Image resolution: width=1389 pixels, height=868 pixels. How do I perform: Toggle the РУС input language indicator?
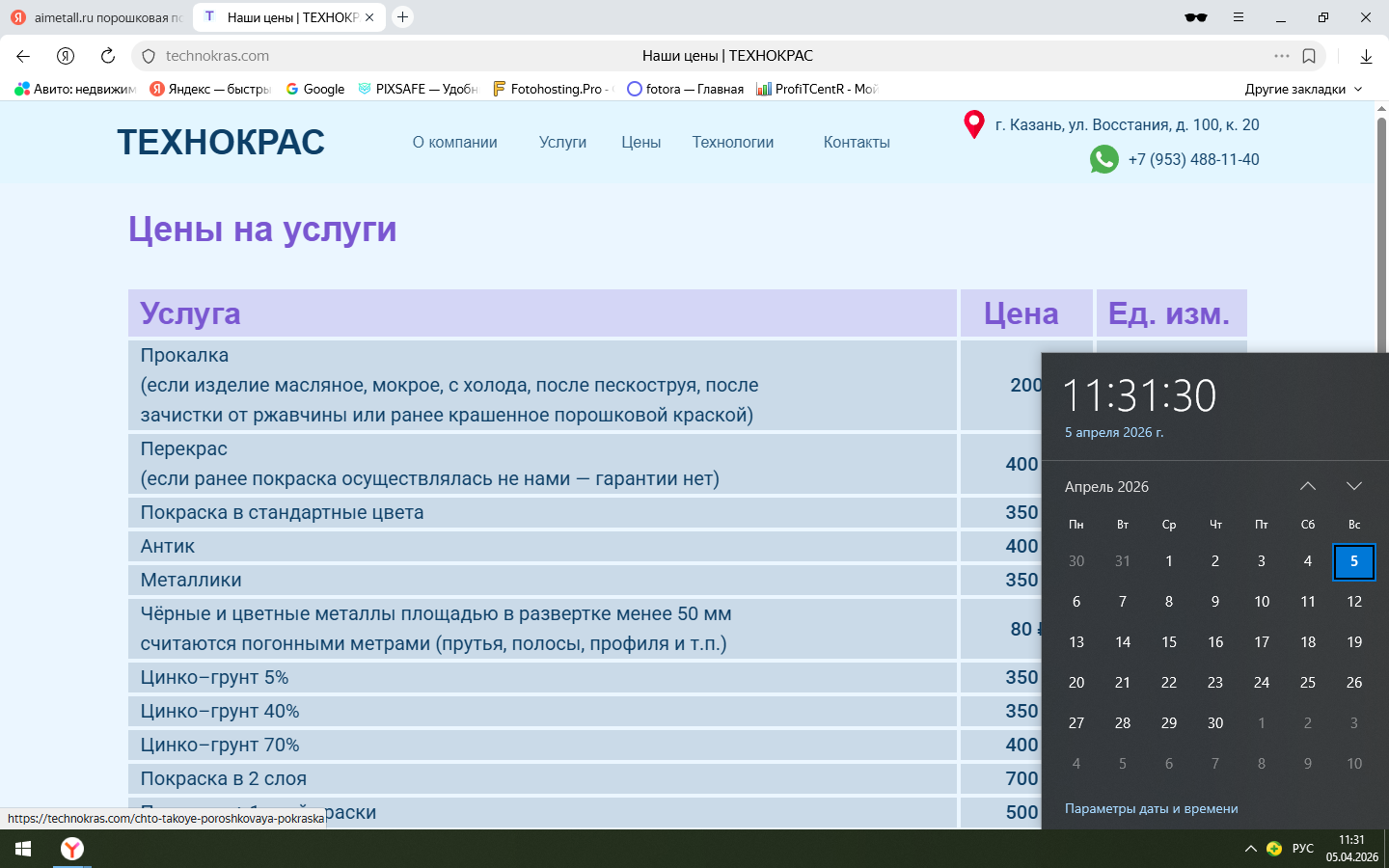point(1303,849)
